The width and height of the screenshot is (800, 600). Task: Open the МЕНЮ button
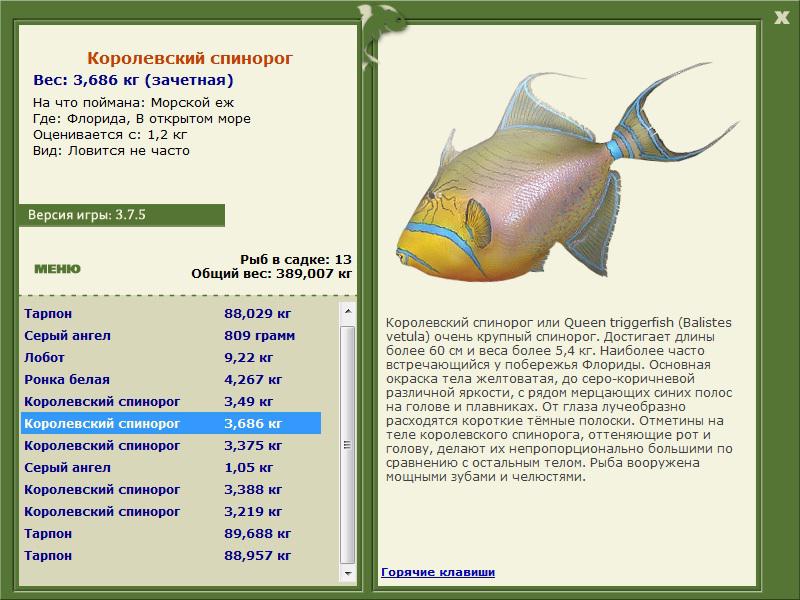pyautogui.click(x=57, y=269)
